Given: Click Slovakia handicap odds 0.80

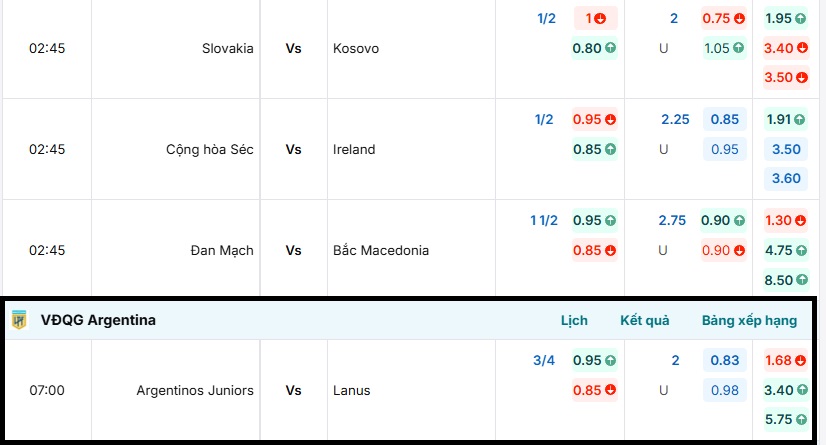Looking at the screenshot, I should 594,47.
